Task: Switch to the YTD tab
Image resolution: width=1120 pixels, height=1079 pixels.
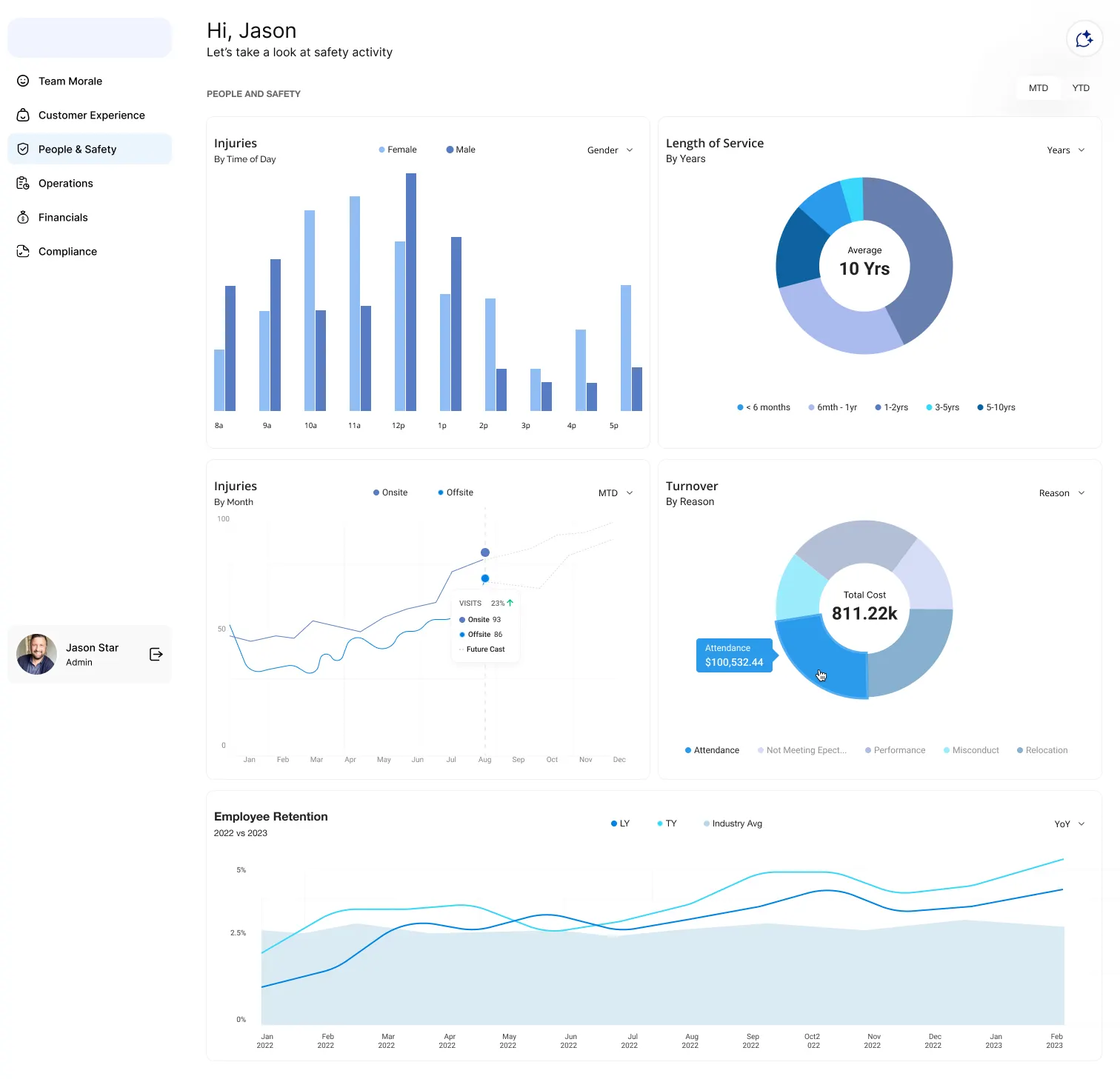Action: (1080, 88)
